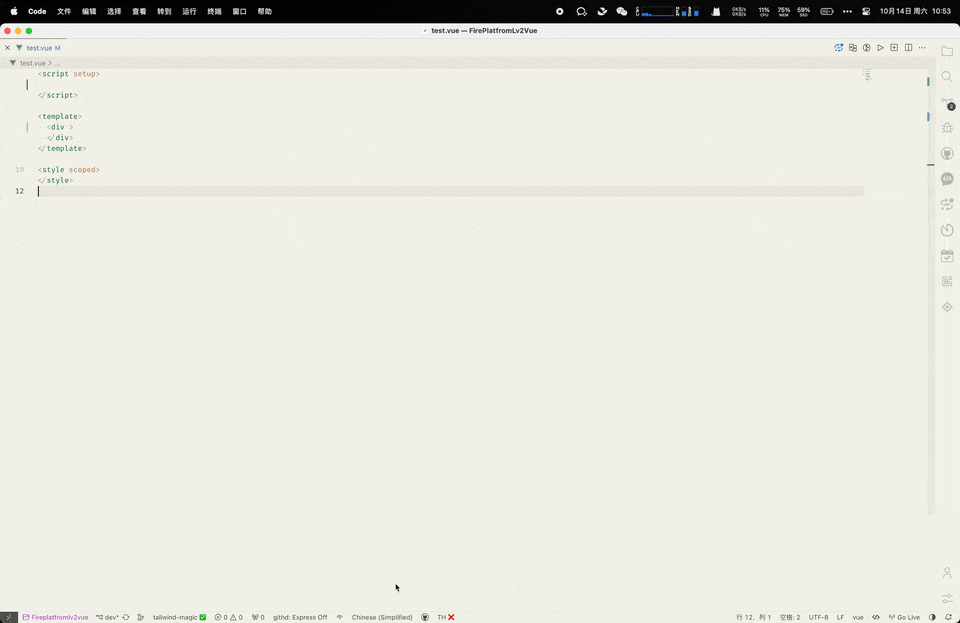Toggle tailwind-magic in the status bar

tap(179, 617)
